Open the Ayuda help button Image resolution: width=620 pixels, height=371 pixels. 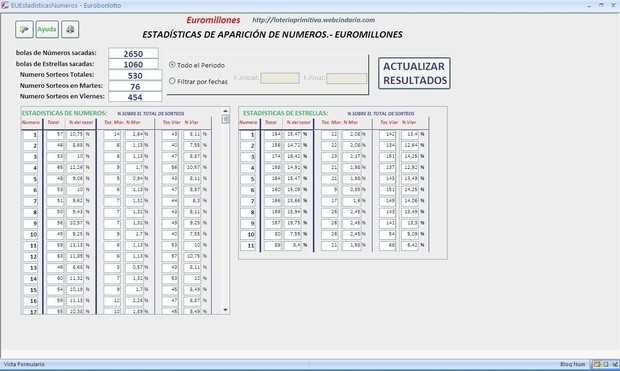pyautogui.click(x=47, y=29)
